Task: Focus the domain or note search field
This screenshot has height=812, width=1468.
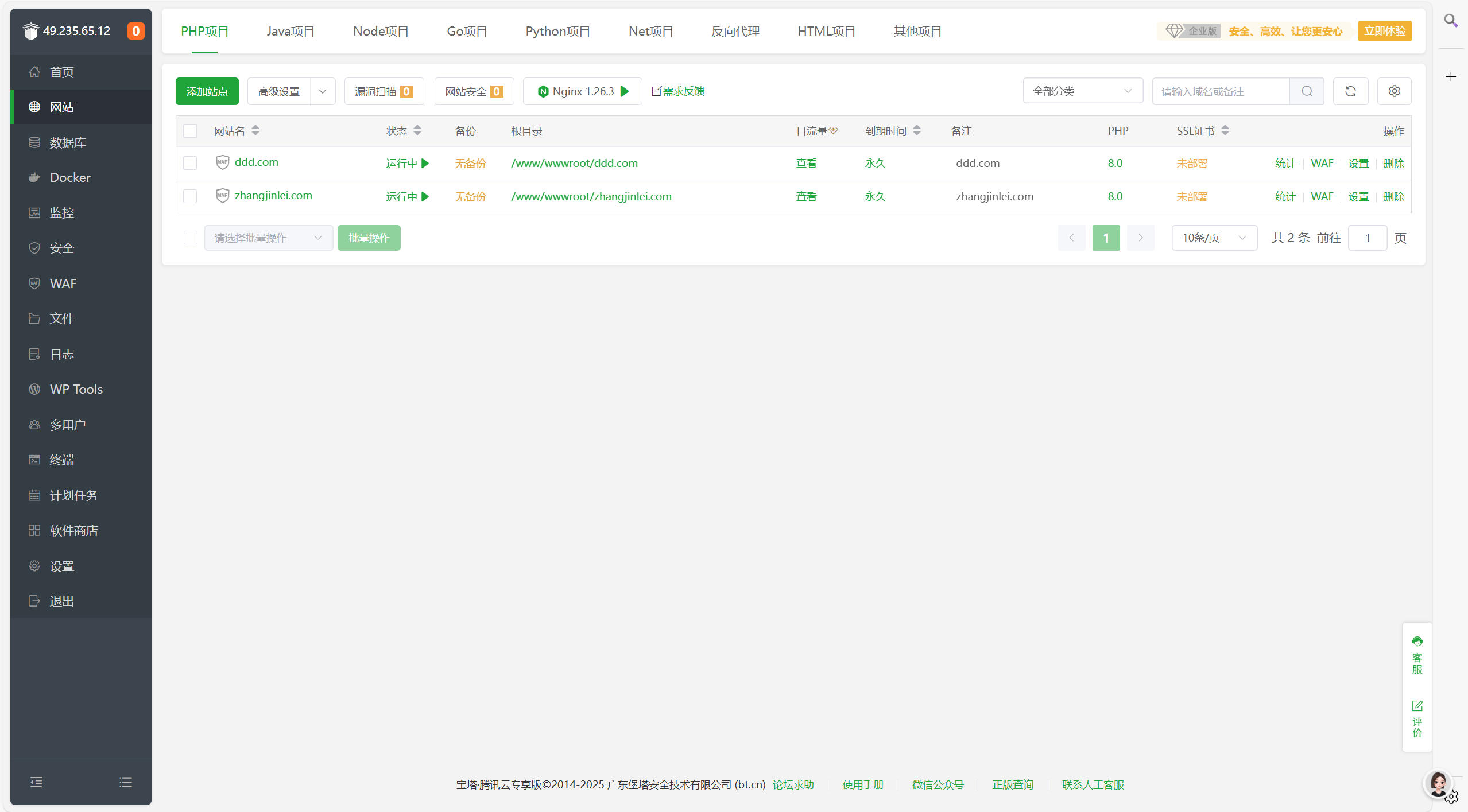Action: click(x=1220, y=91)
